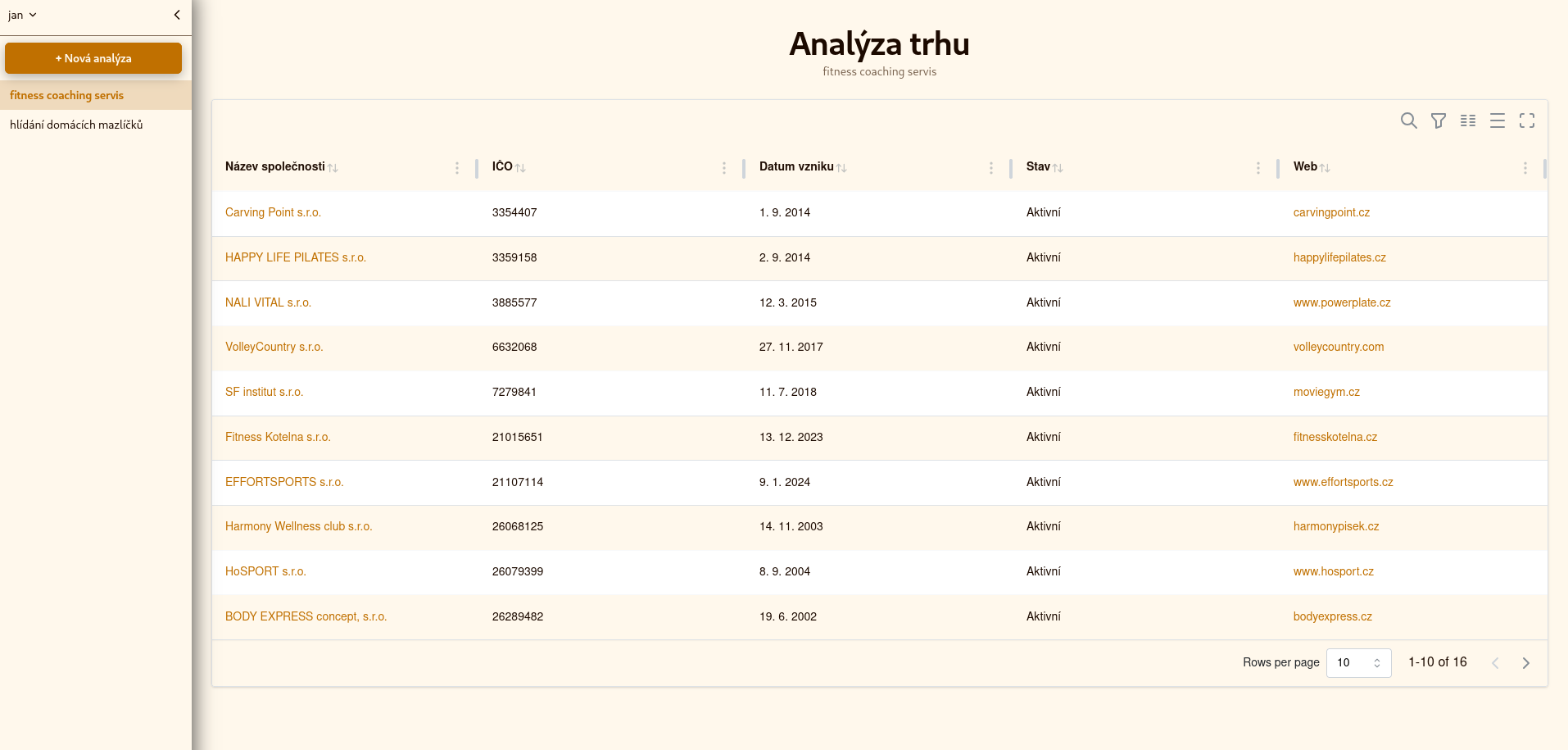1568x750 pixels.
Task: Toggle row density icon
Action: [x=1497, y=120]
